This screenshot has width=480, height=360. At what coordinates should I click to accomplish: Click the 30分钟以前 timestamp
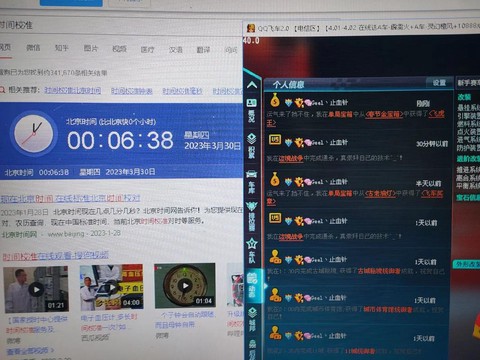point(432,144)
